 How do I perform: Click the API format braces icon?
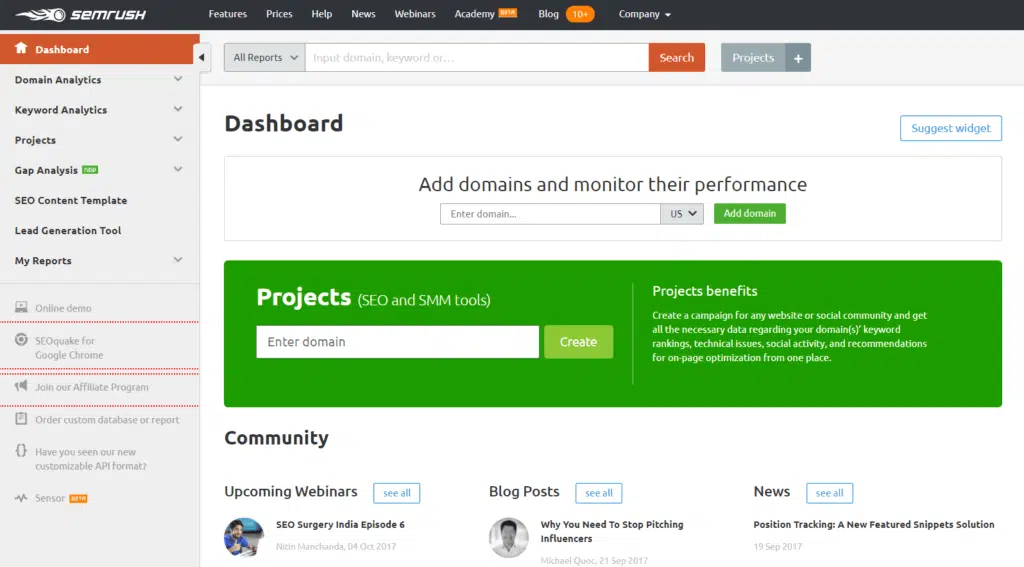click(21, 452)
